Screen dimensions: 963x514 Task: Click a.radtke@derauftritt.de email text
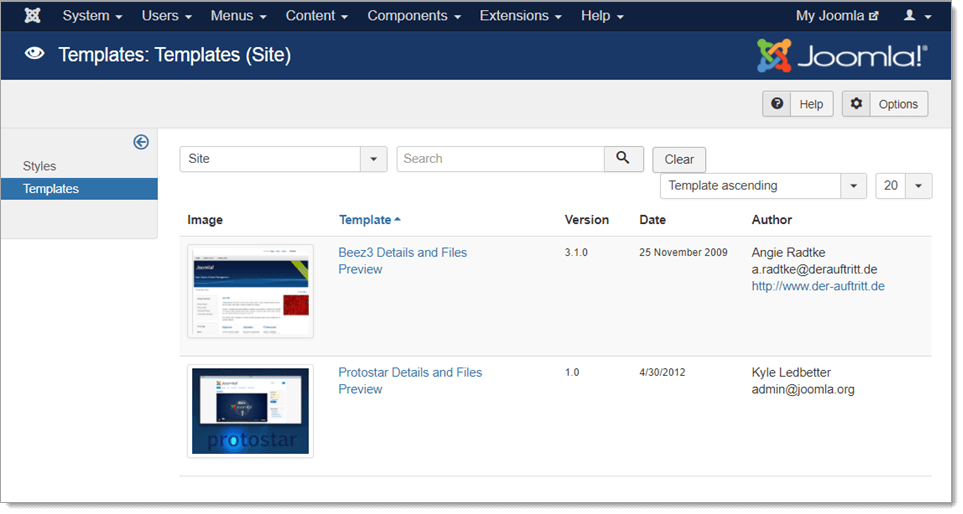click(814, 269)
